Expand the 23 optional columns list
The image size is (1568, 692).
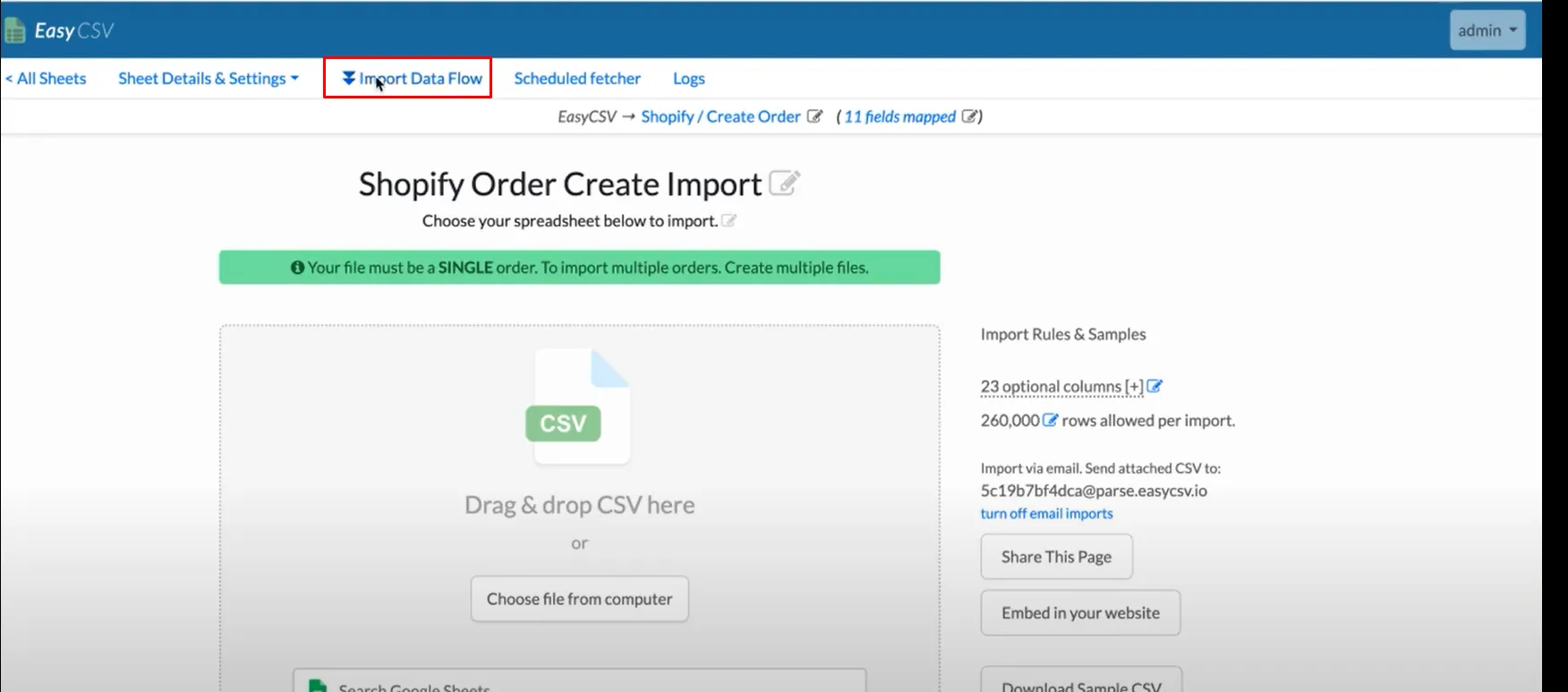1061,387
